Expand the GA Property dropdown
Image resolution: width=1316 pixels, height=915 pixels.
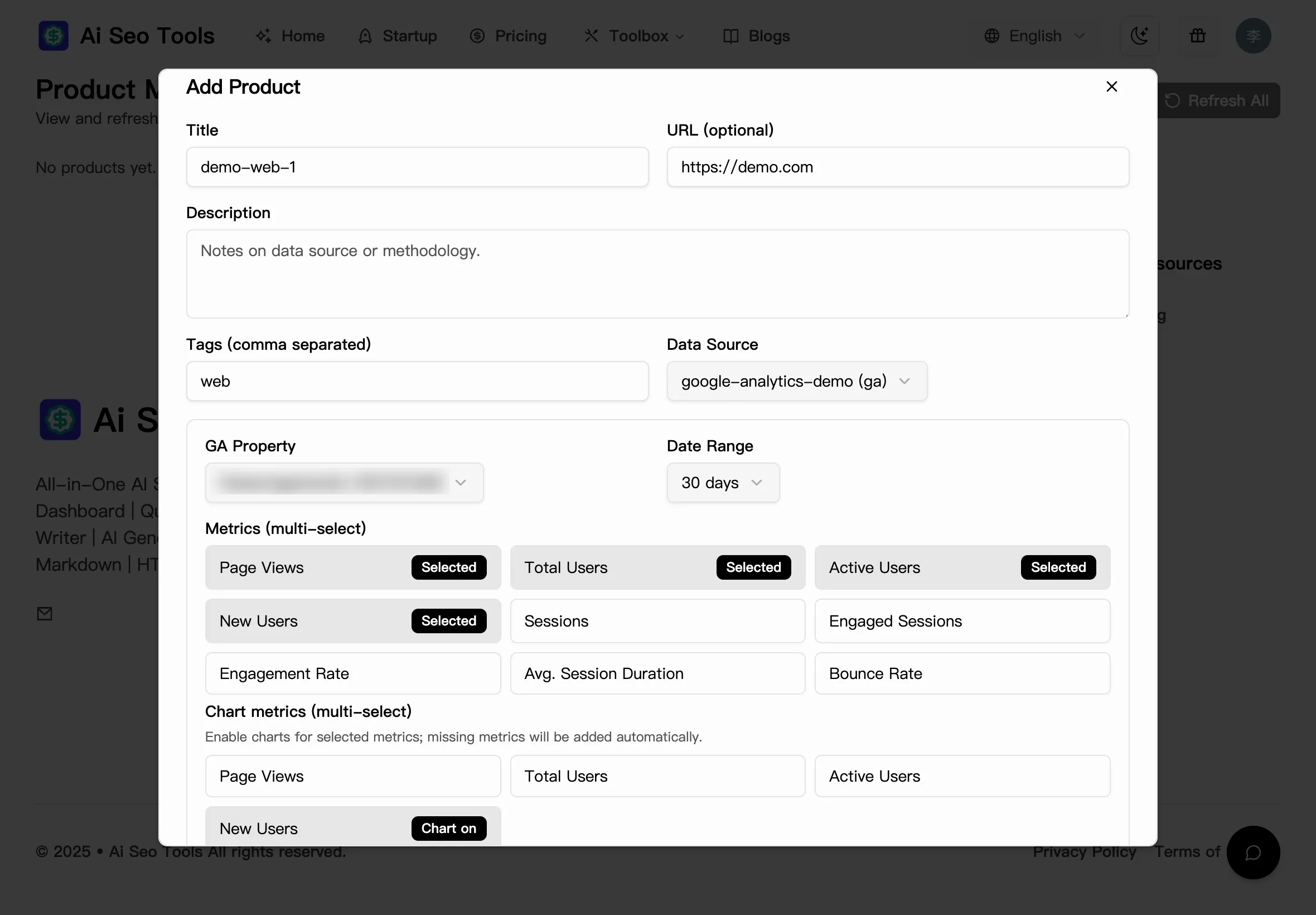[343, 482]
